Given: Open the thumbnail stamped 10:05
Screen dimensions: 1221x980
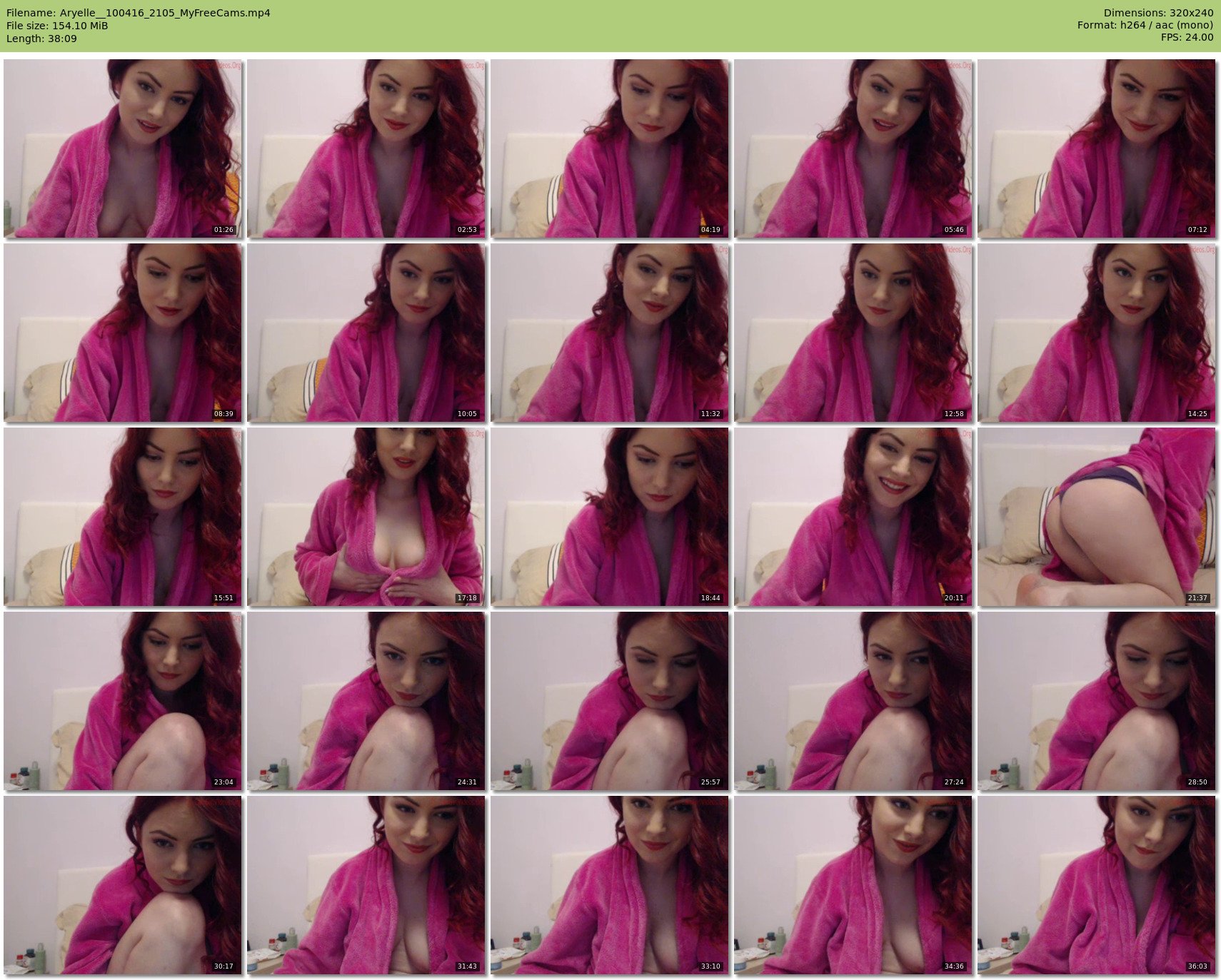Looking at the screenshot, I should [x=366, y=333].
